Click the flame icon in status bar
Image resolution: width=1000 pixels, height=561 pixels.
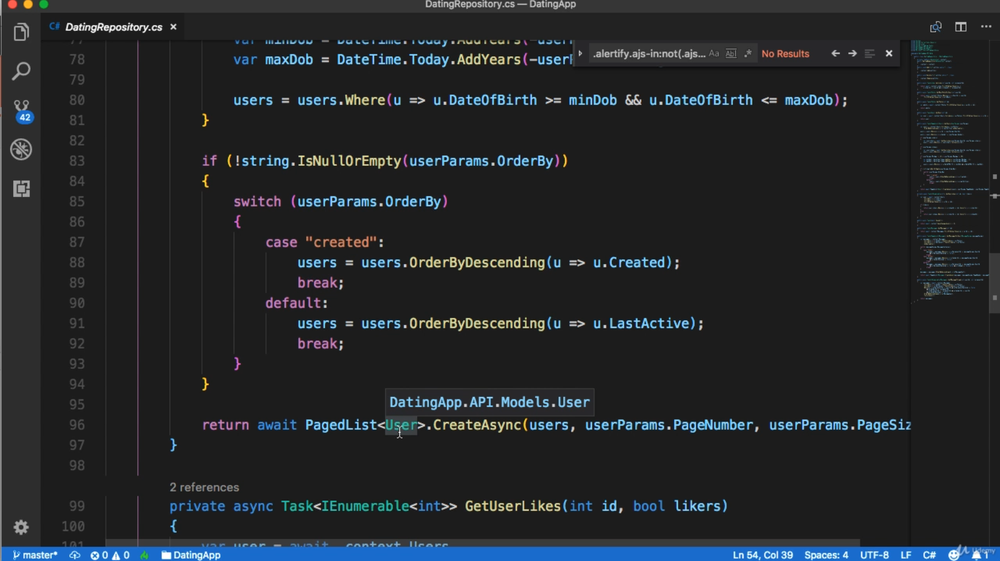tap(145, 555)
